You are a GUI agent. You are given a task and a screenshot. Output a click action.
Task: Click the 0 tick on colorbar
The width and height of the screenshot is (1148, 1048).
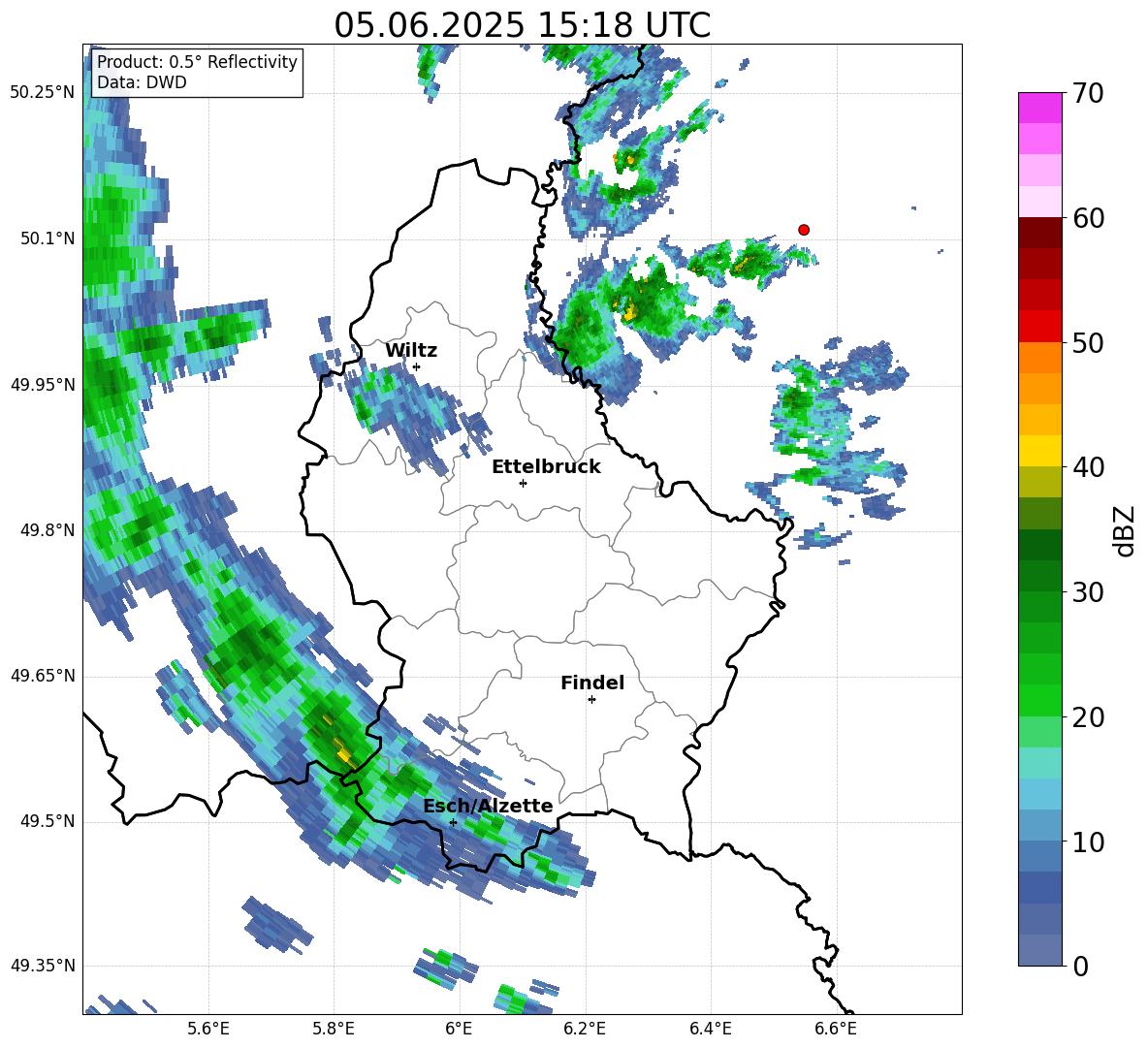point(1081,967)
